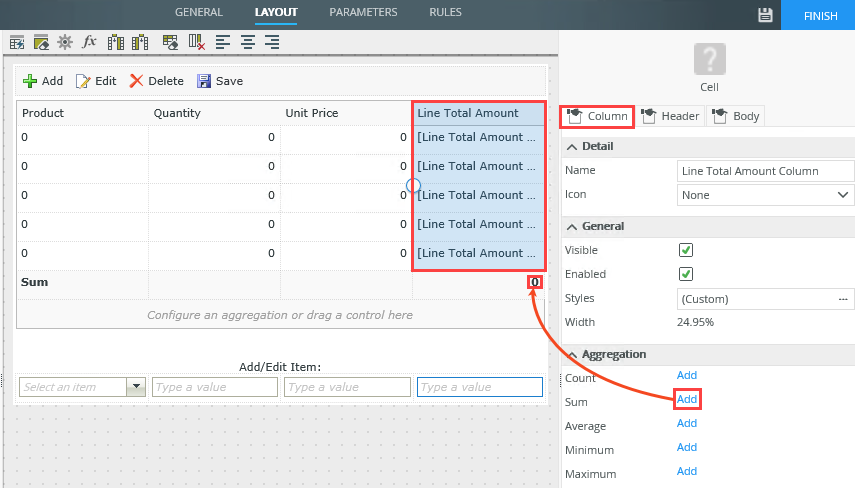Open the 'Select an item' dropdown arrow
Viewport: 855px width, 488px height.
(137, 387)
